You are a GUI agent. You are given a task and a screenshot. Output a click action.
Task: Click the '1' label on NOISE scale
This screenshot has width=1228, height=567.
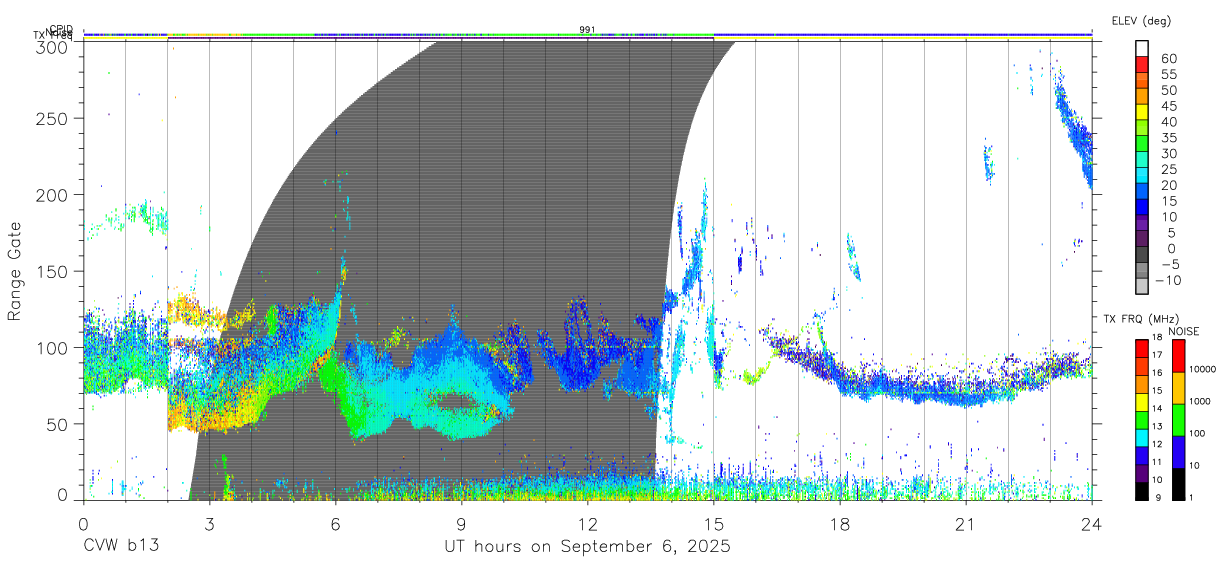[x=1191, y=498]
